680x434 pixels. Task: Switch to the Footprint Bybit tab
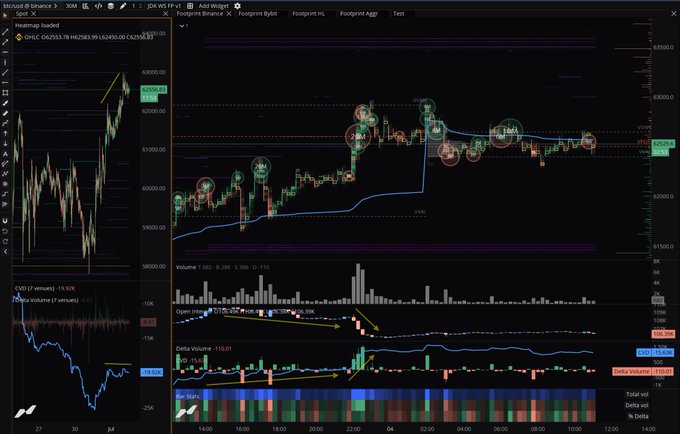(258, 14)
